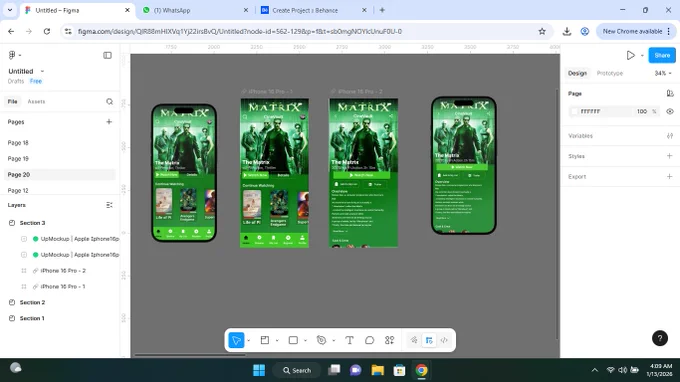Viewport: 680px width, 382px height.
Task: Open the search icon in the File panel
Action: [x=109, y=101]
